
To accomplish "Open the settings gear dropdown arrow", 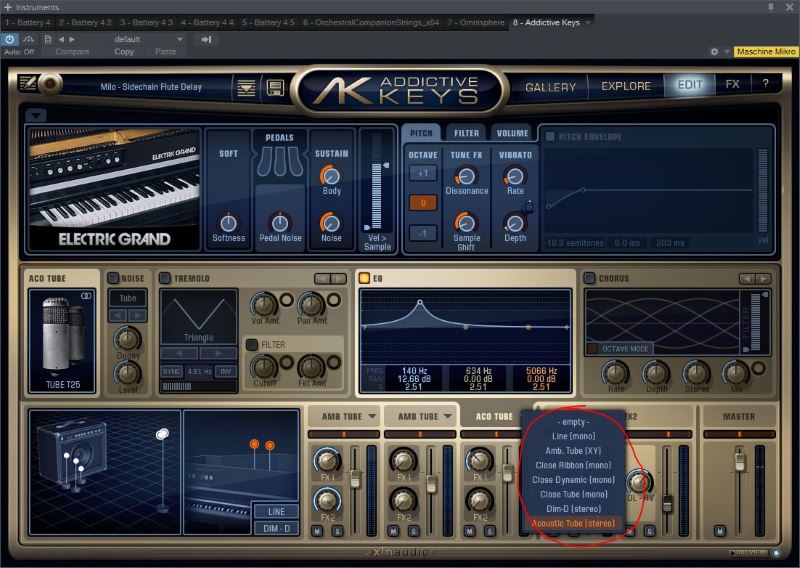I will (x=727, y=52).
